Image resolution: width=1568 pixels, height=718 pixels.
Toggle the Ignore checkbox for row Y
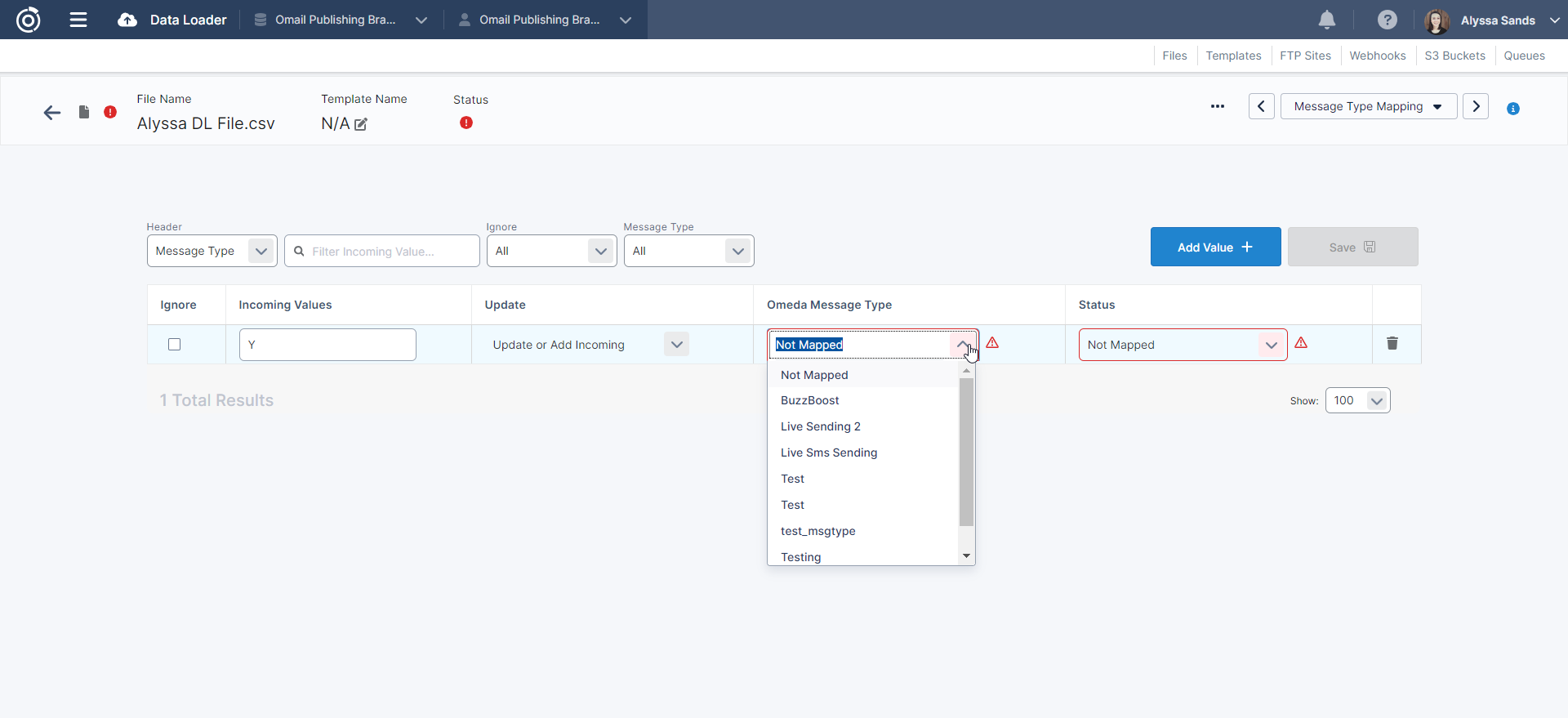tap(174, 344)
